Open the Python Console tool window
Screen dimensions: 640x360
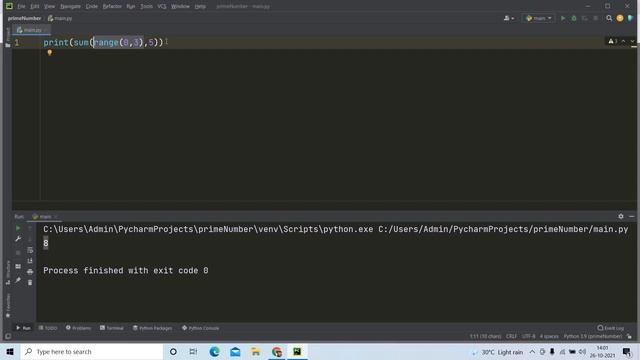tap(200, 328)
